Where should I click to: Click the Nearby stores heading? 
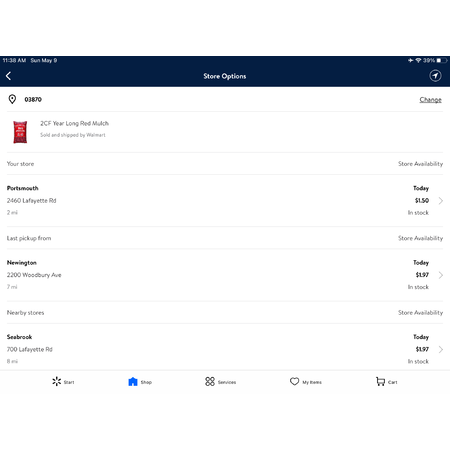pos(25,313)
